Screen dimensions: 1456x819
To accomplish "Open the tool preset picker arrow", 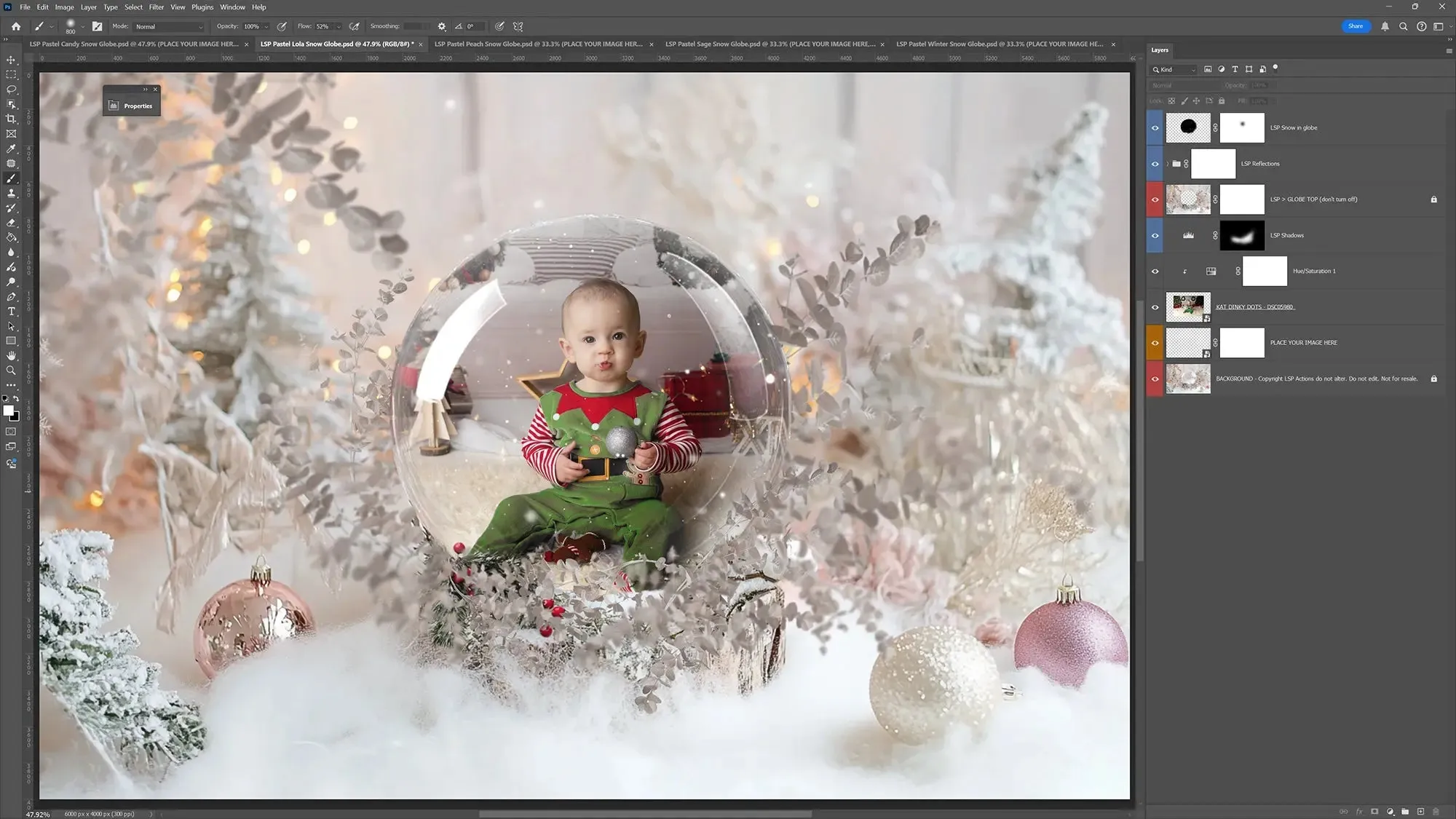I will [x=52, y=26].
